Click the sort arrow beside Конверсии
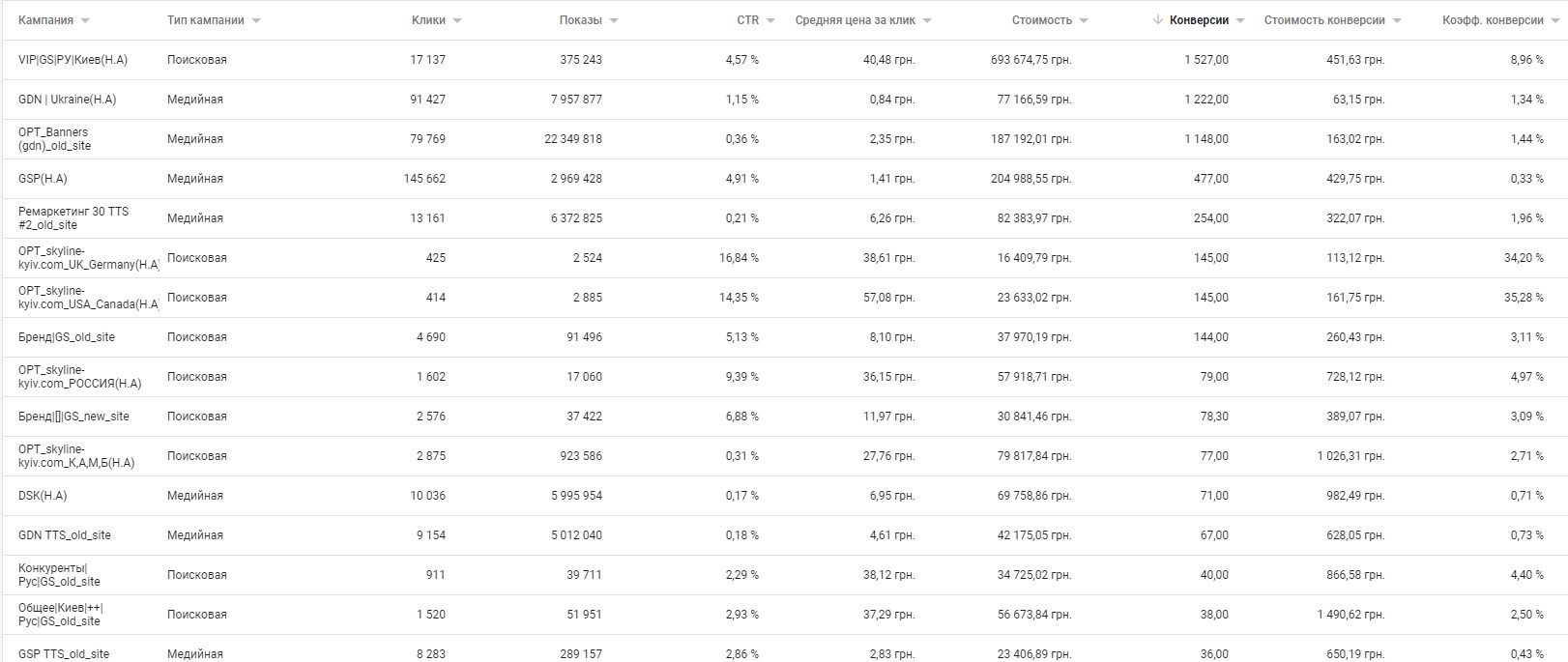This screenshot has width=1568, height=662. 1158,20
